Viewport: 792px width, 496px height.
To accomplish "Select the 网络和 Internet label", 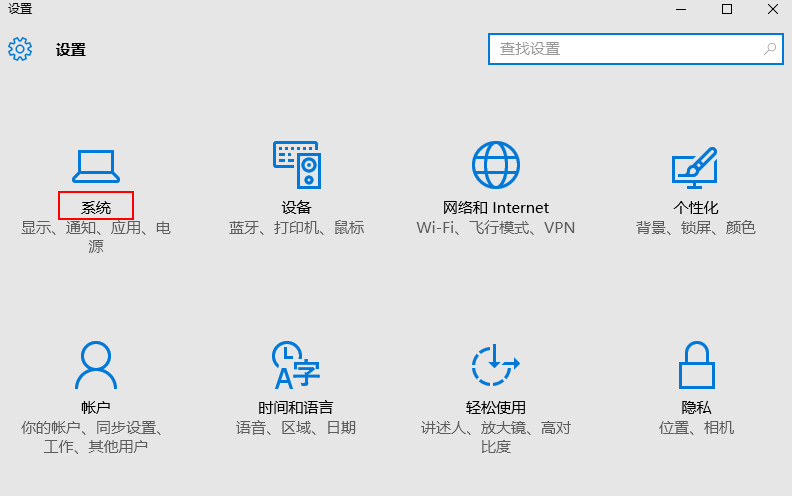I will [x=496, y=208].
